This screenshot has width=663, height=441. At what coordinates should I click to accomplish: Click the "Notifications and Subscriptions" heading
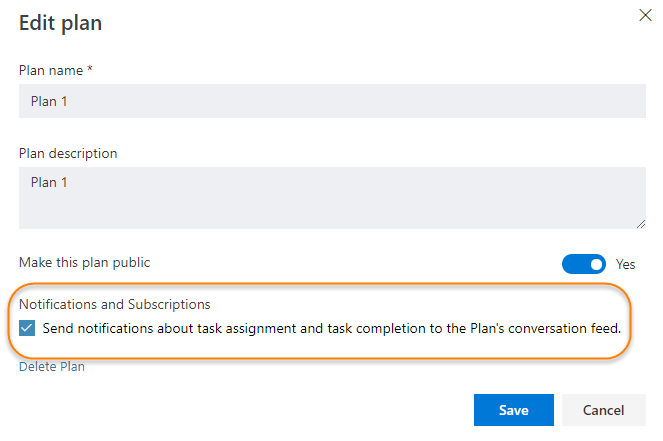(x=115, y=304)
